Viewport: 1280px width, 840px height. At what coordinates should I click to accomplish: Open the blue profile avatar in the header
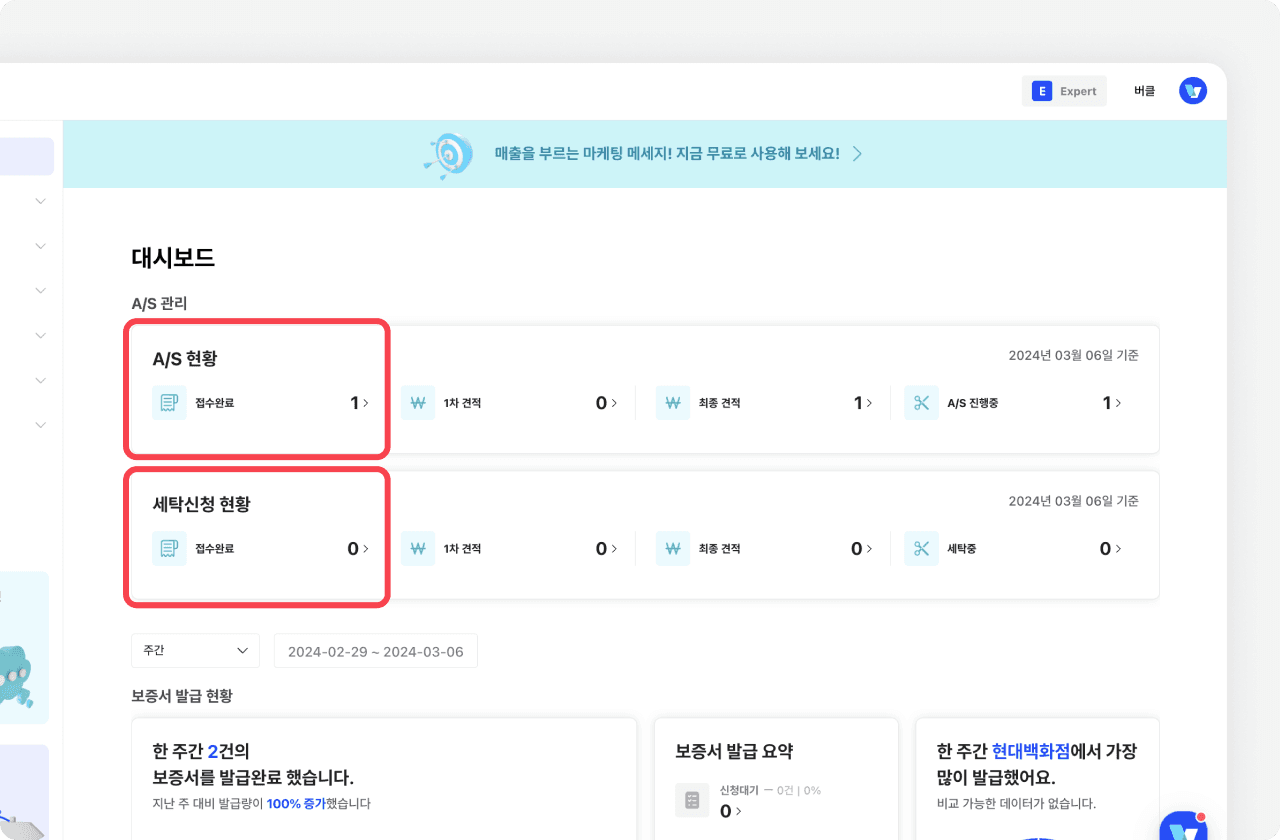coord(1193,91)
